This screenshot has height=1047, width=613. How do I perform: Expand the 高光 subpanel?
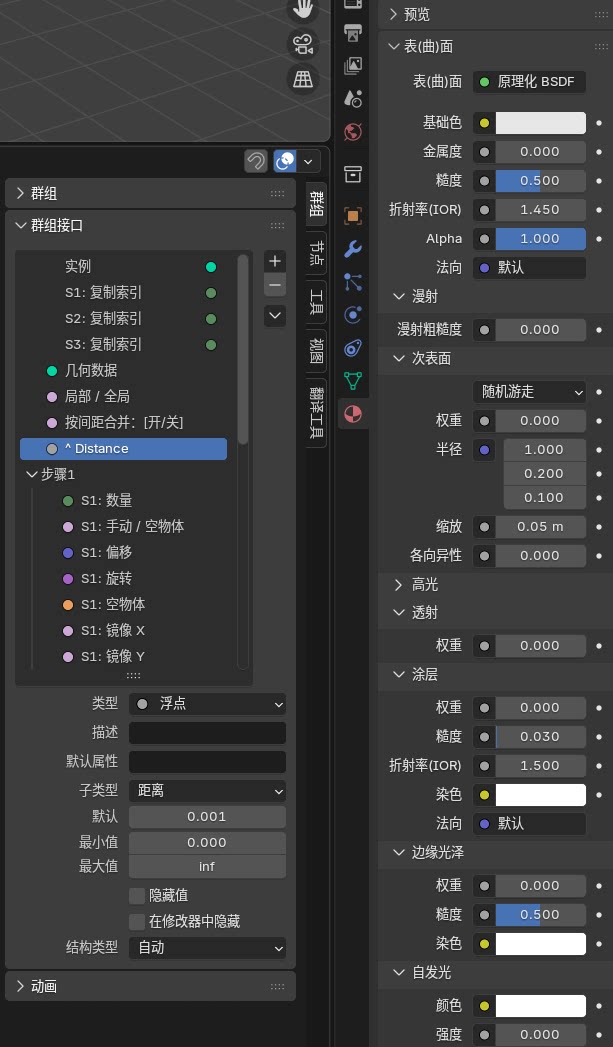click(495, 586)
